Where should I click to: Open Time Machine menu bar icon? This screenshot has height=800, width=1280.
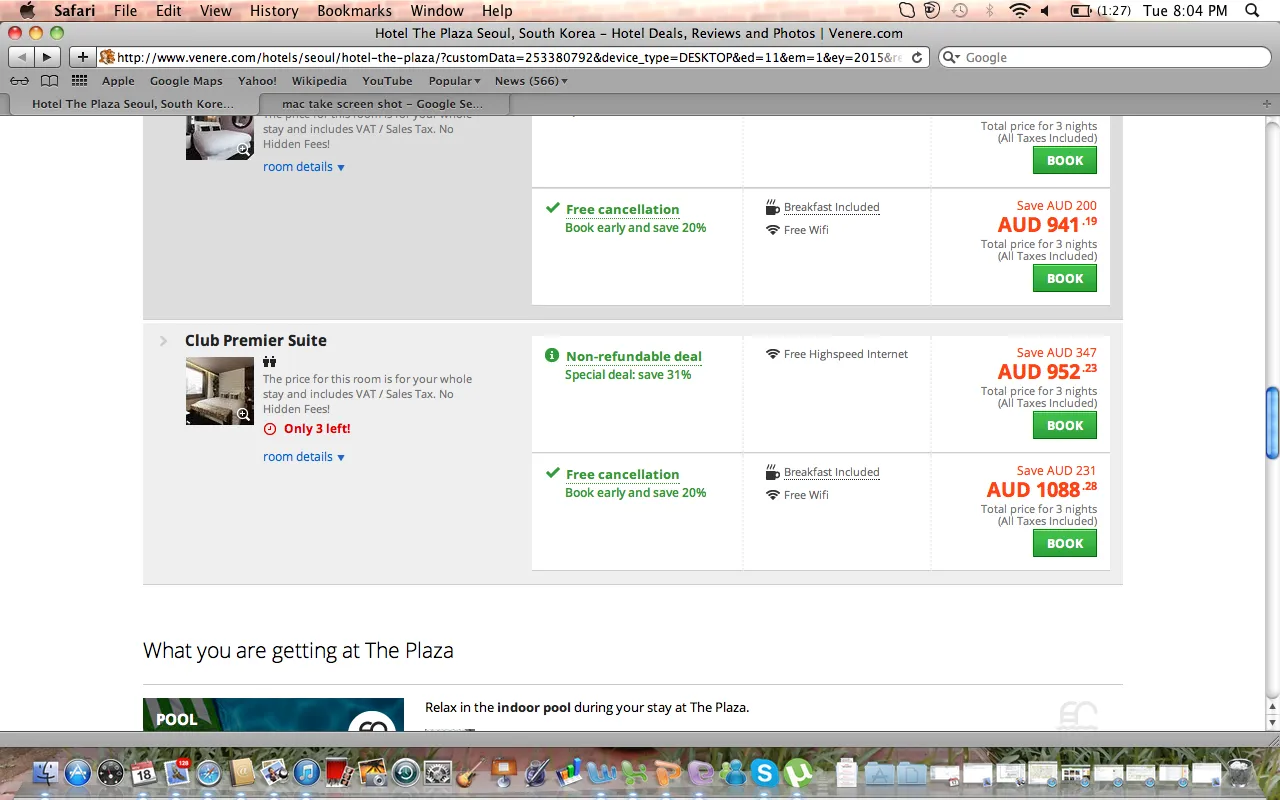click(960, 11)
